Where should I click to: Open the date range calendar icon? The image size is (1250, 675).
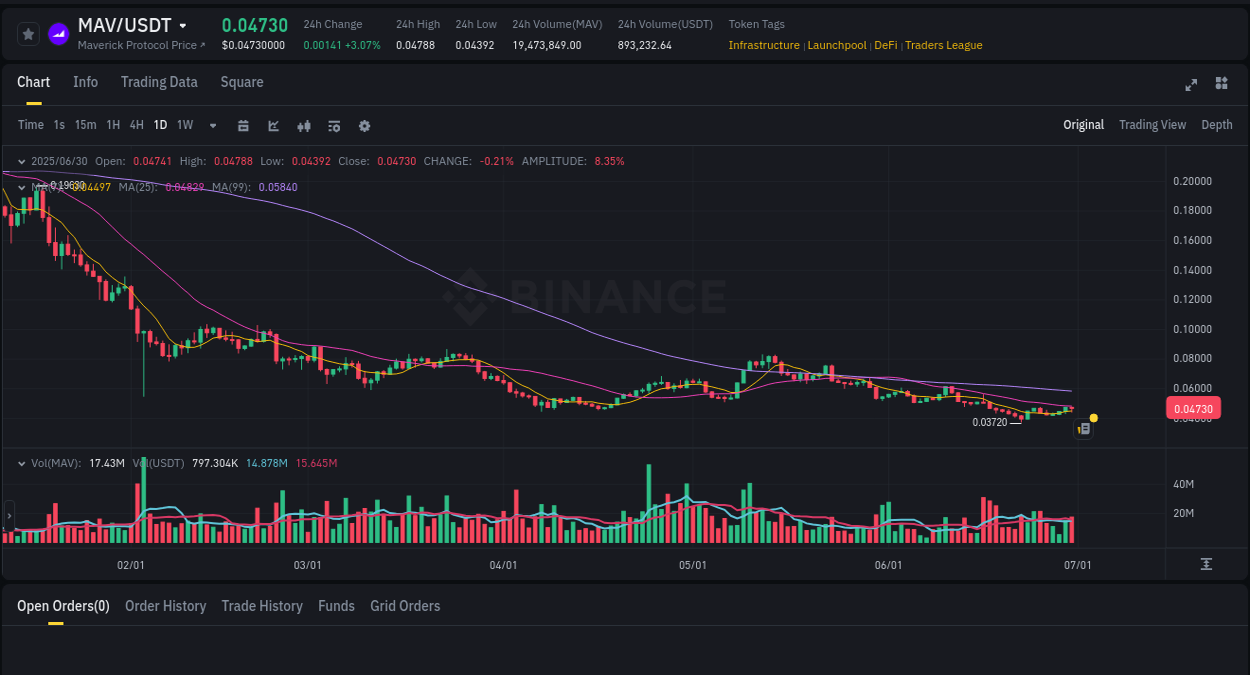click(243, 125)
